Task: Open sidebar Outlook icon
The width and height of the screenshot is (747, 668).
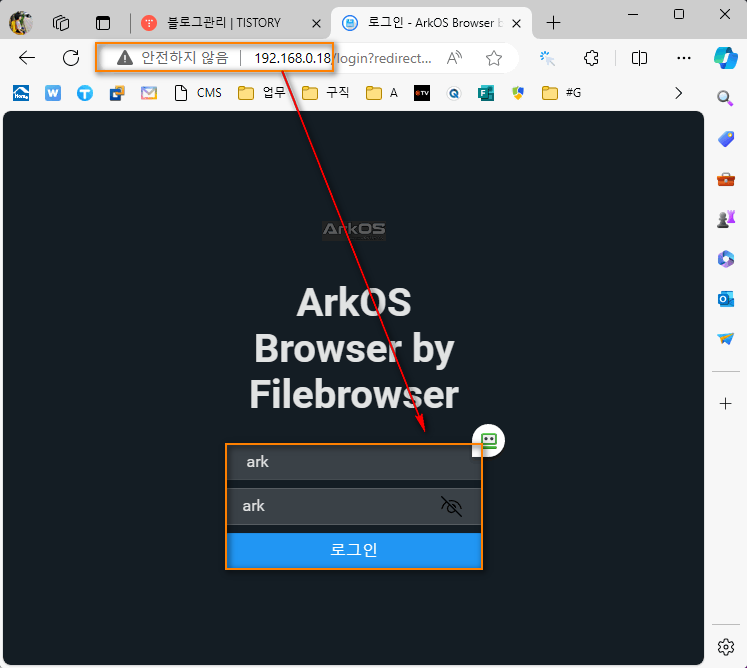Action: [726, 299]
